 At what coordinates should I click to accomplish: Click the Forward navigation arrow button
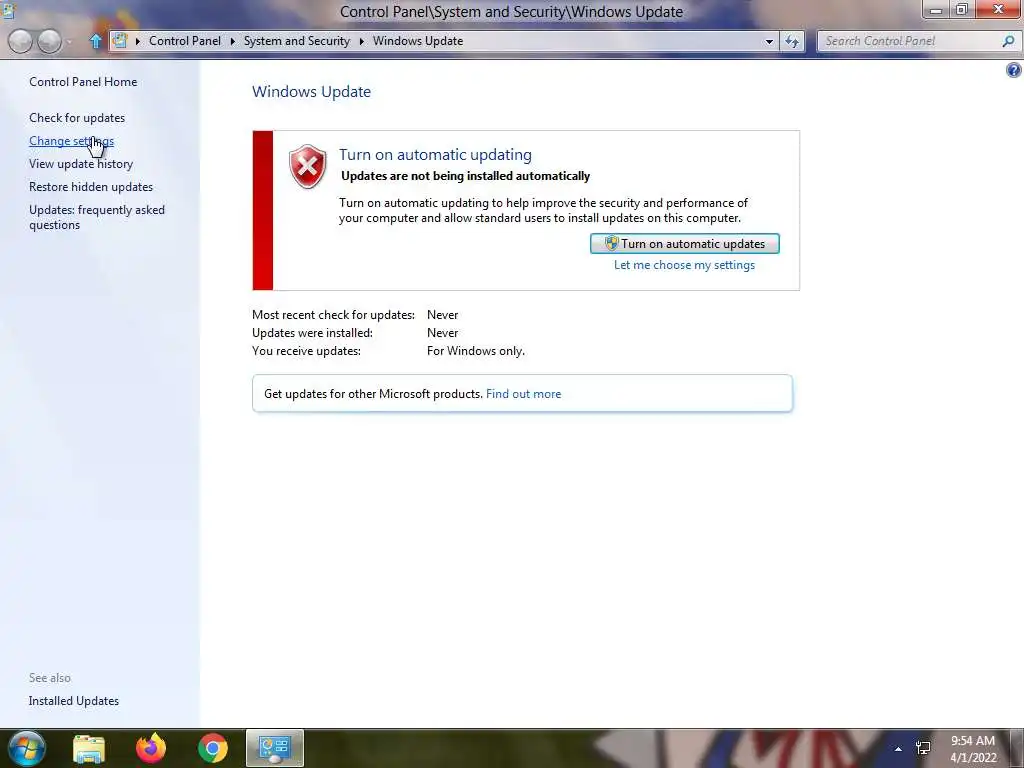(x=50, y=41)
